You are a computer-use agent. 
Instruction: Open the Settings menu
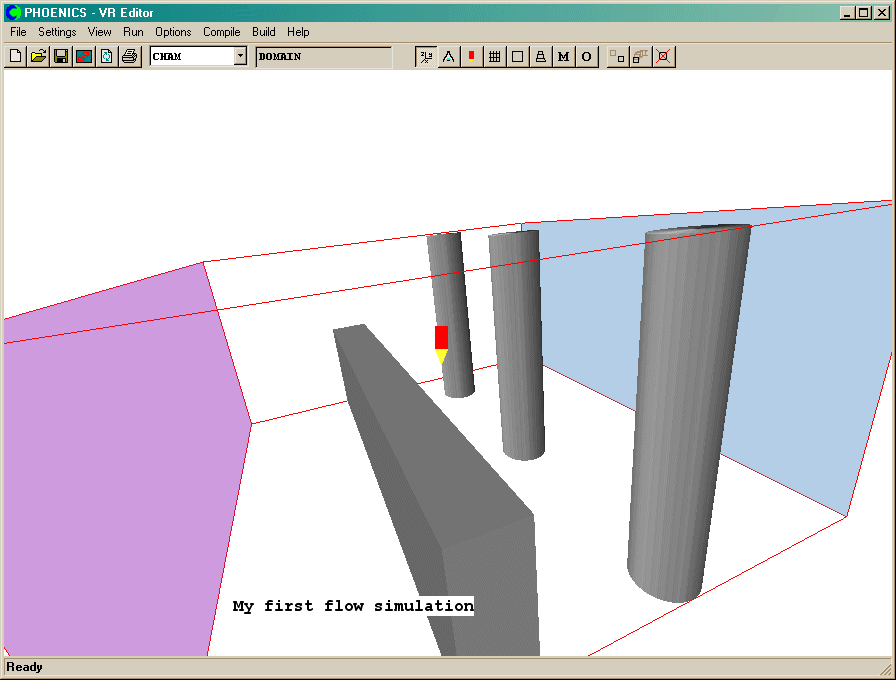tap(57, 32)
